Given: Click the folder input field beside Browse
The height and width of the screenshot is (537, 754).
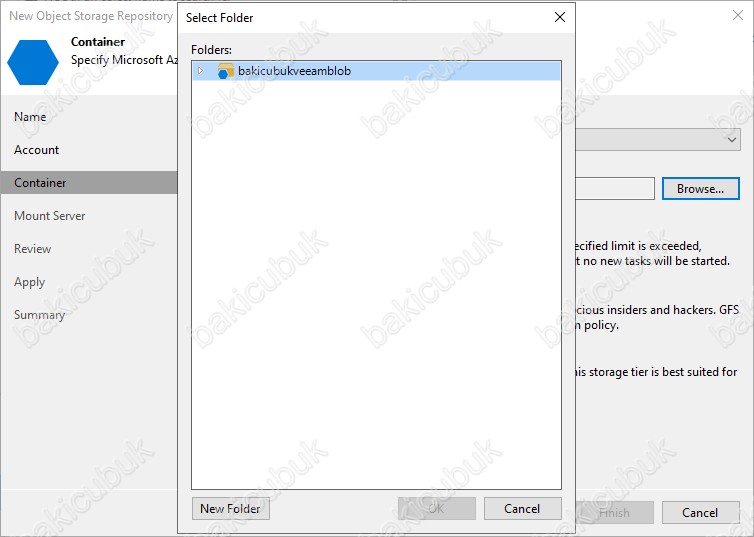Looking at the screenshot, I should click(615, 188).
